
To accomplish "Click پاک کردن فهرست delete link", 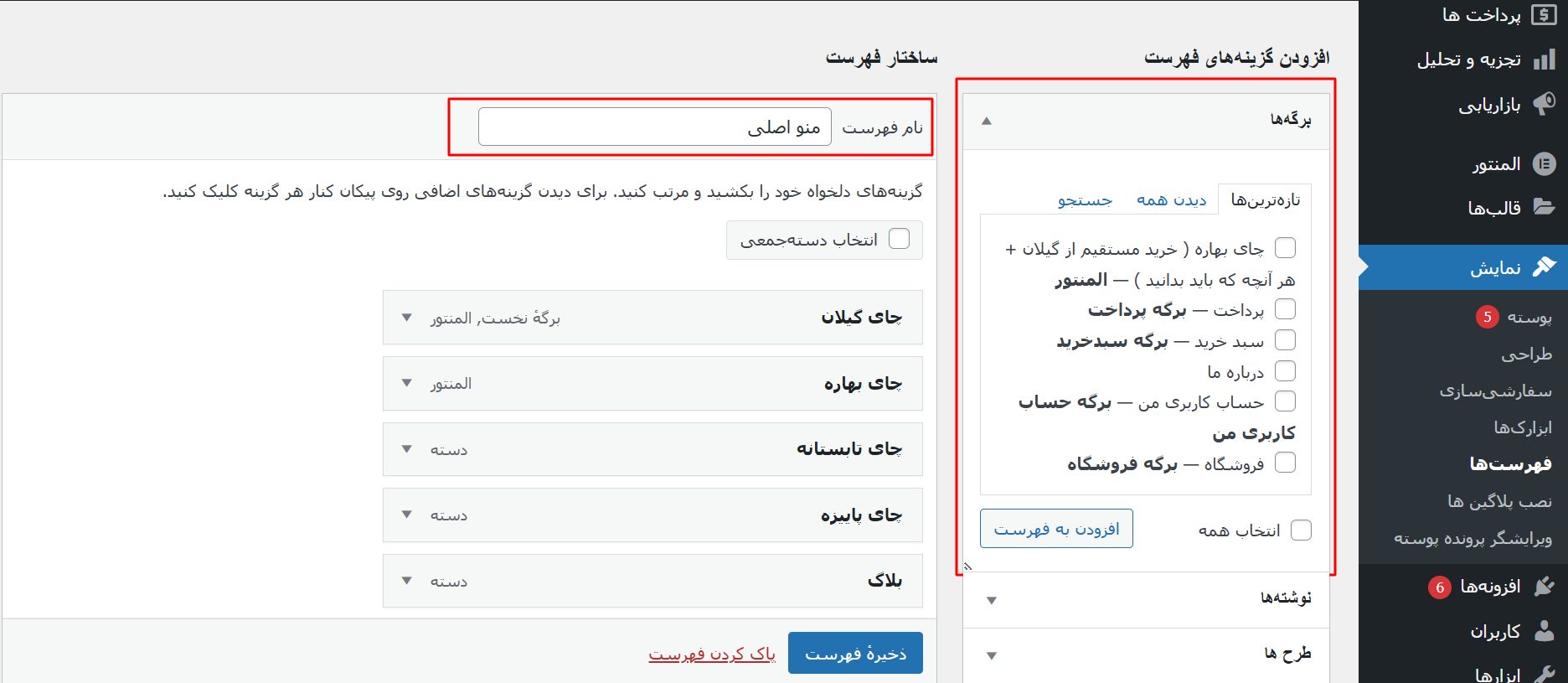I will click(x=712, y=654).
